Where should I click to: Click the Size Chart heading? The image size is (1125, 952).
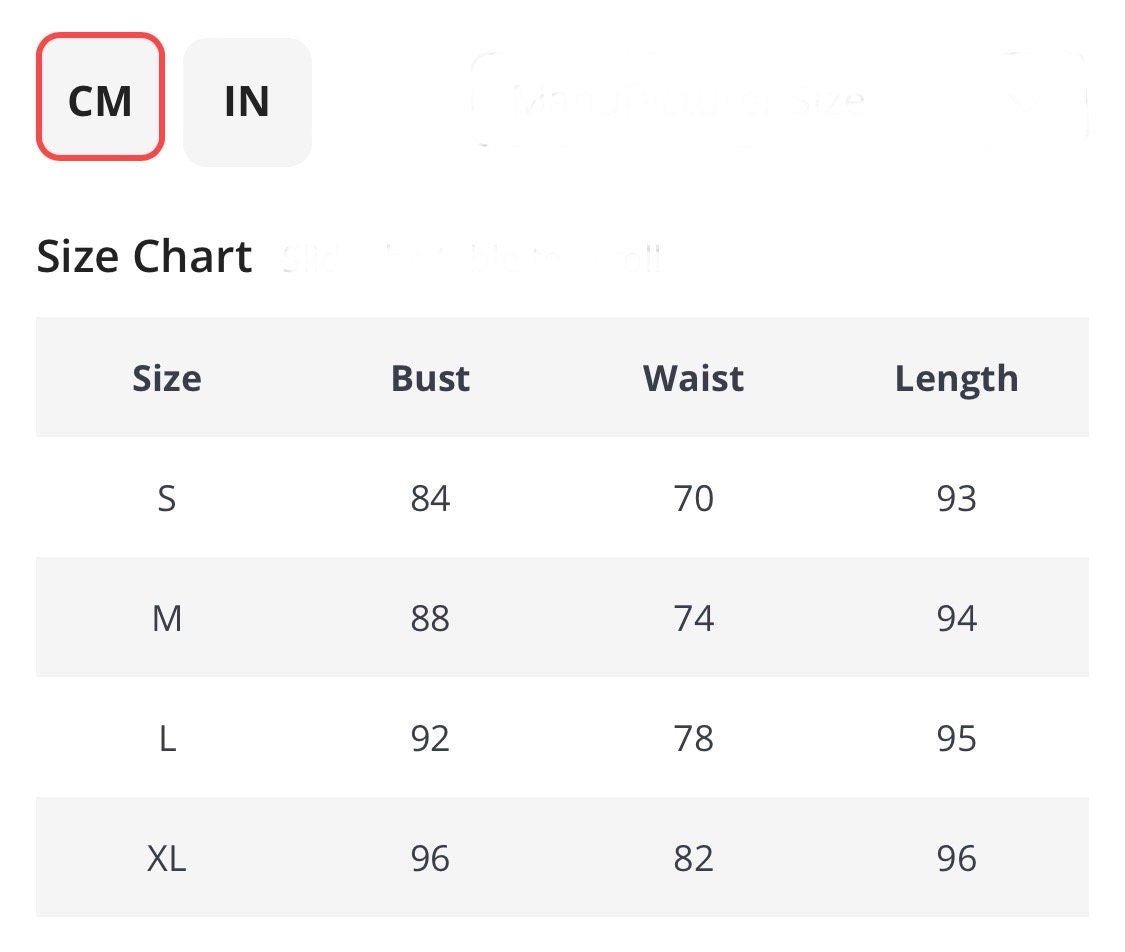click(144, 257)
